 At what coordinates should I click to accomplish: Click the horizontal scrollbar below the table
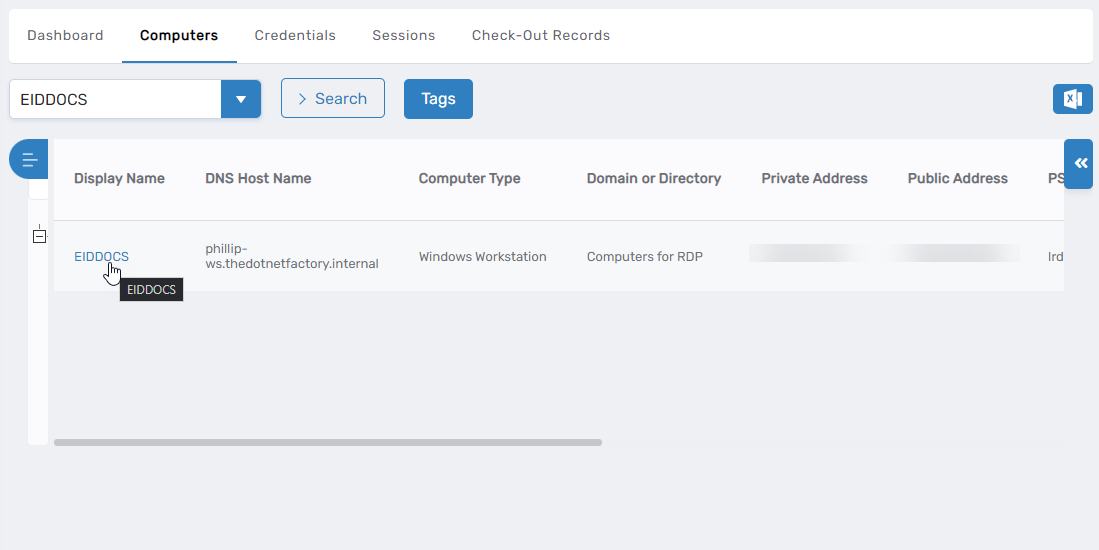click(x=328, y=442)
